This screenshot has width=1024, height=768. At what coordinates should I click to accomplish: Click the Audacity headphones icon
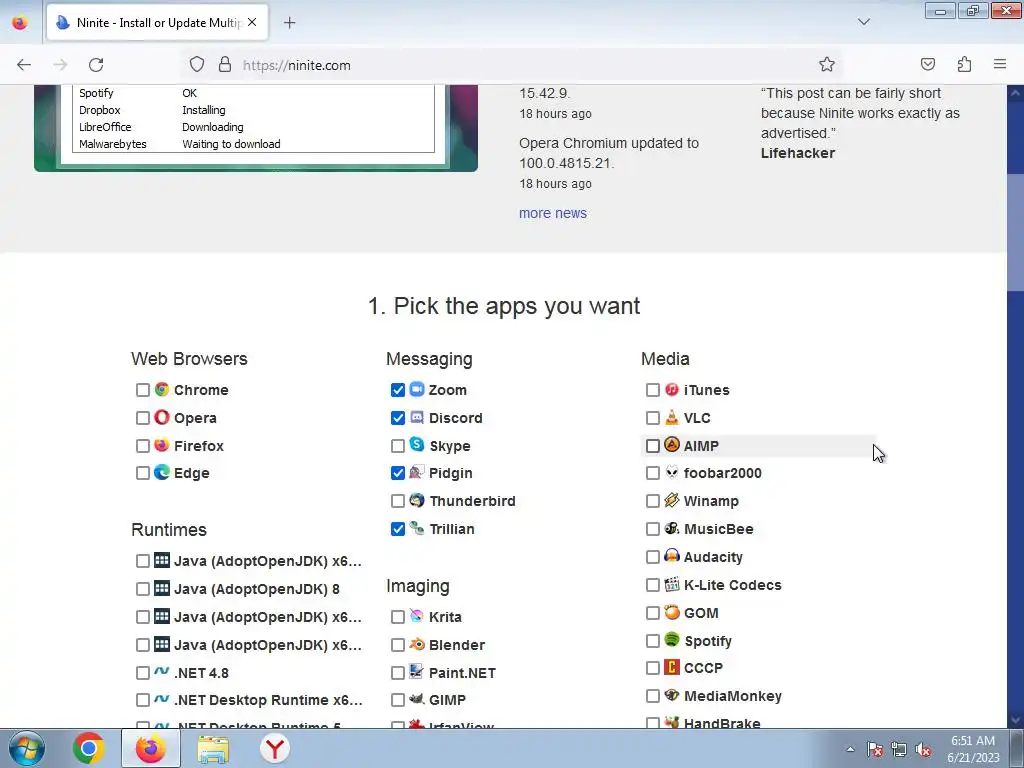tap(672, 557)
